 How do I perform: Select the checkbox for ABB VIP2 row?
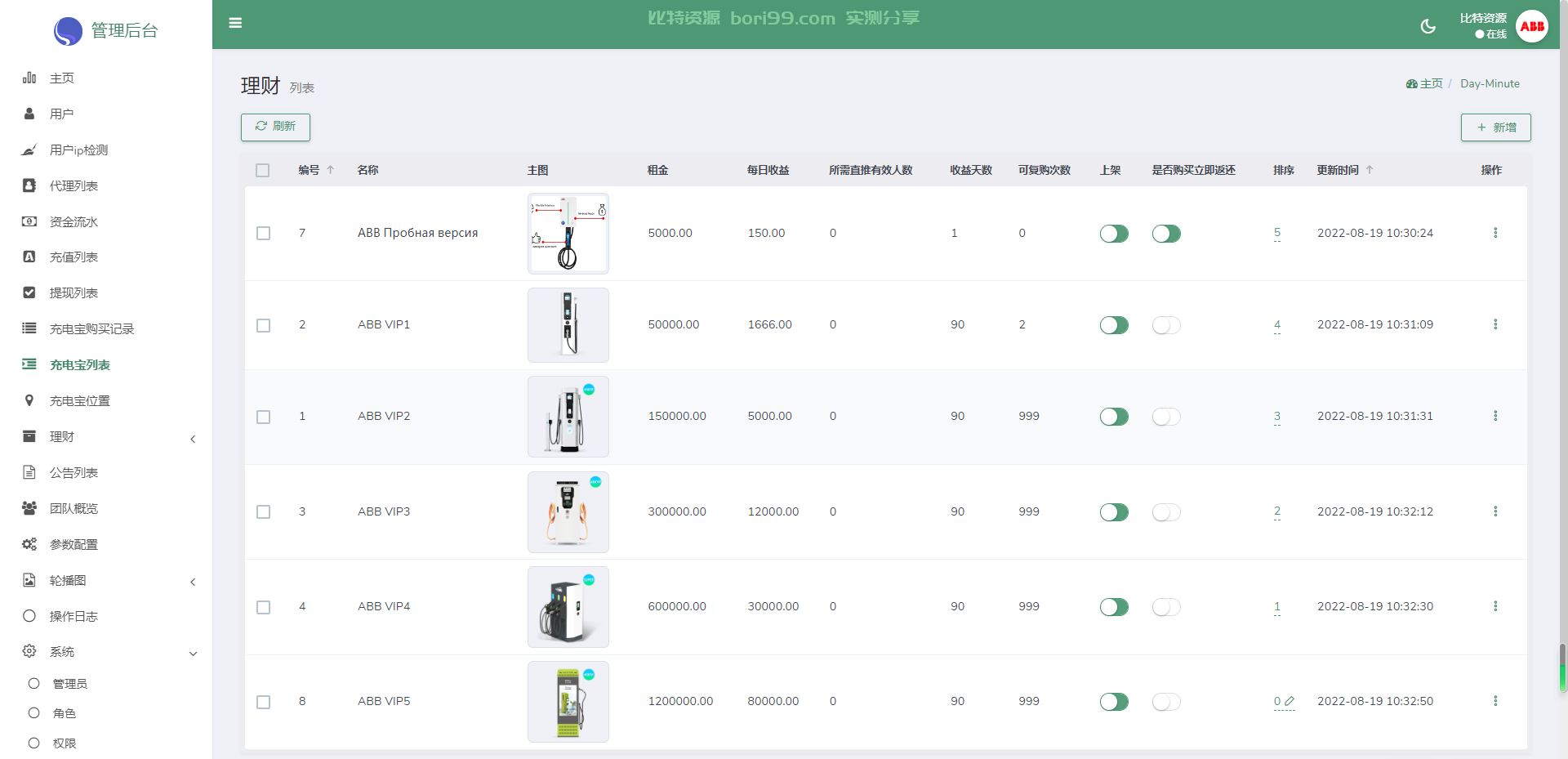[263, 417]
